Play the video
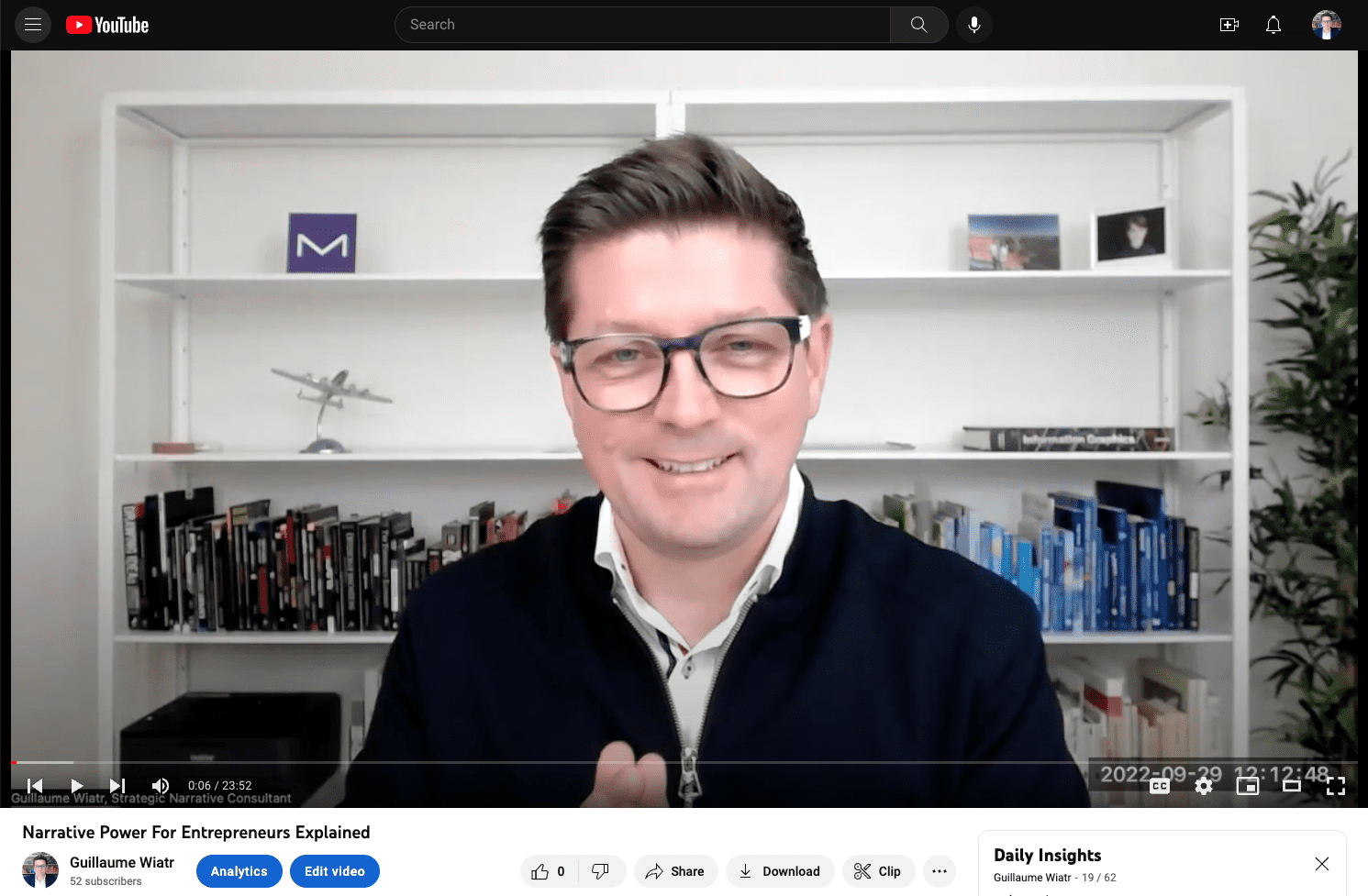The image size is (1368, 896). tap(77, 785)
